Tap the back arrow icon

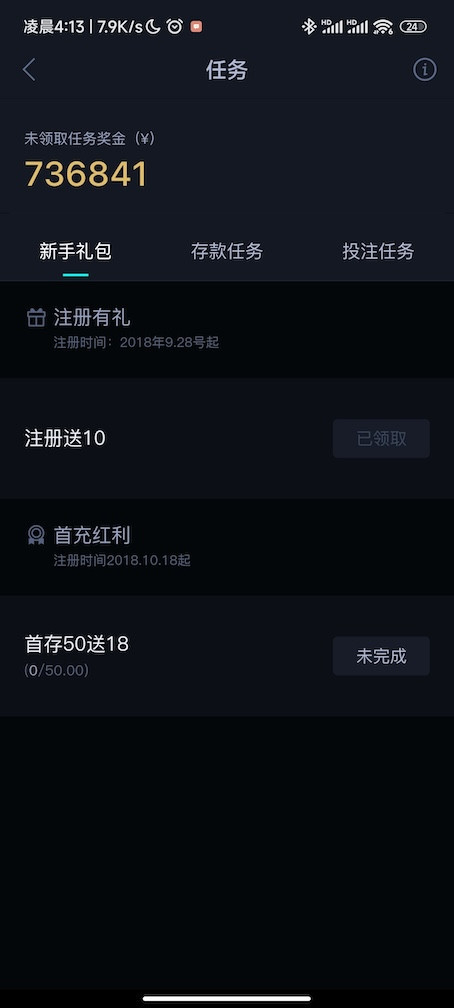tap(29, 69)
